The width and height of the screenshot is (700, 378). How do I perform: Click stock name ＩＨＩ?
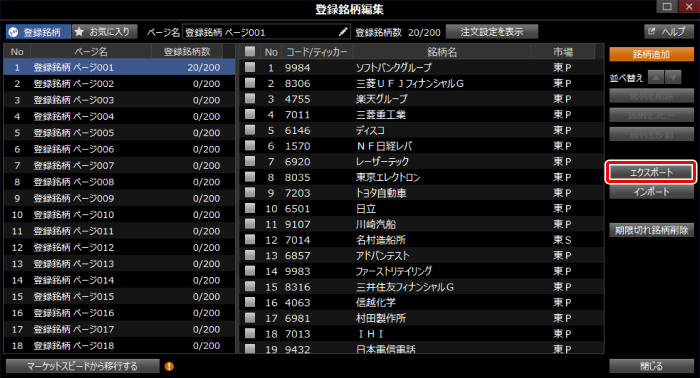pyautogui.click(x=371, y=334)
